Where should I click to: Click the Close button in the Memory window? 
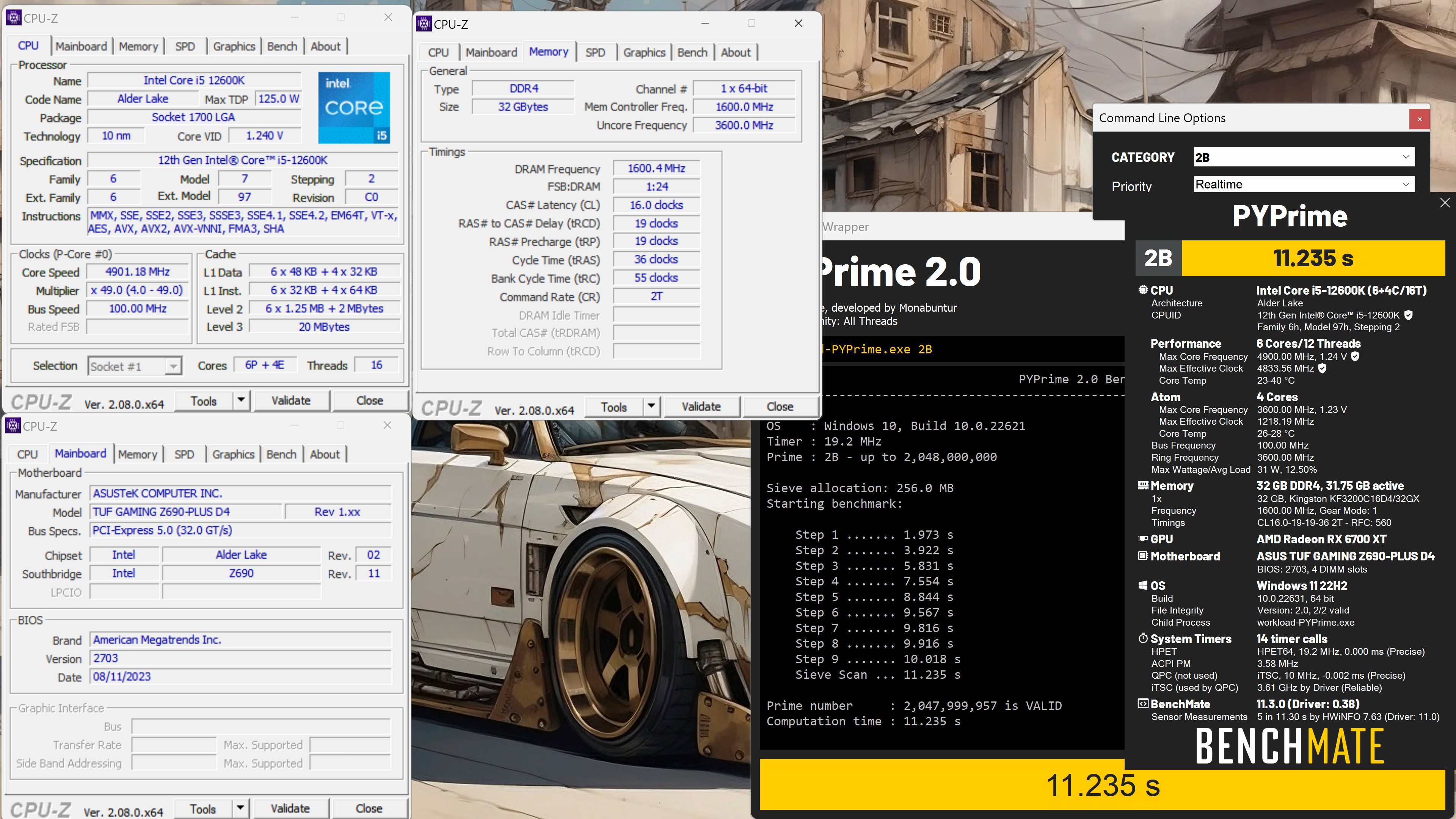pos(780,406)
